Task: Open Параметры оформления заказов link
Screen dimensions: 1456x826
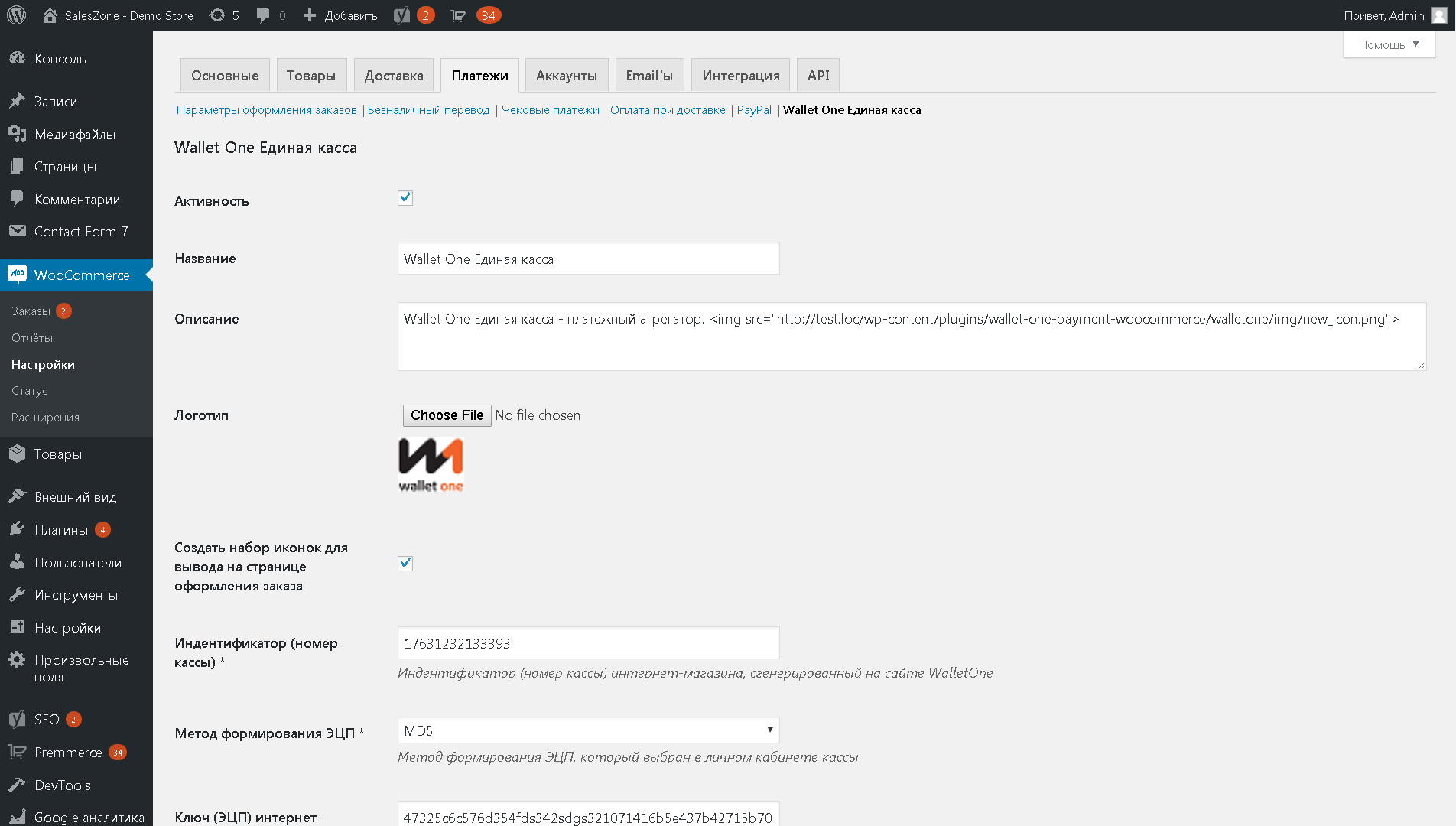Action: point(267,110)
